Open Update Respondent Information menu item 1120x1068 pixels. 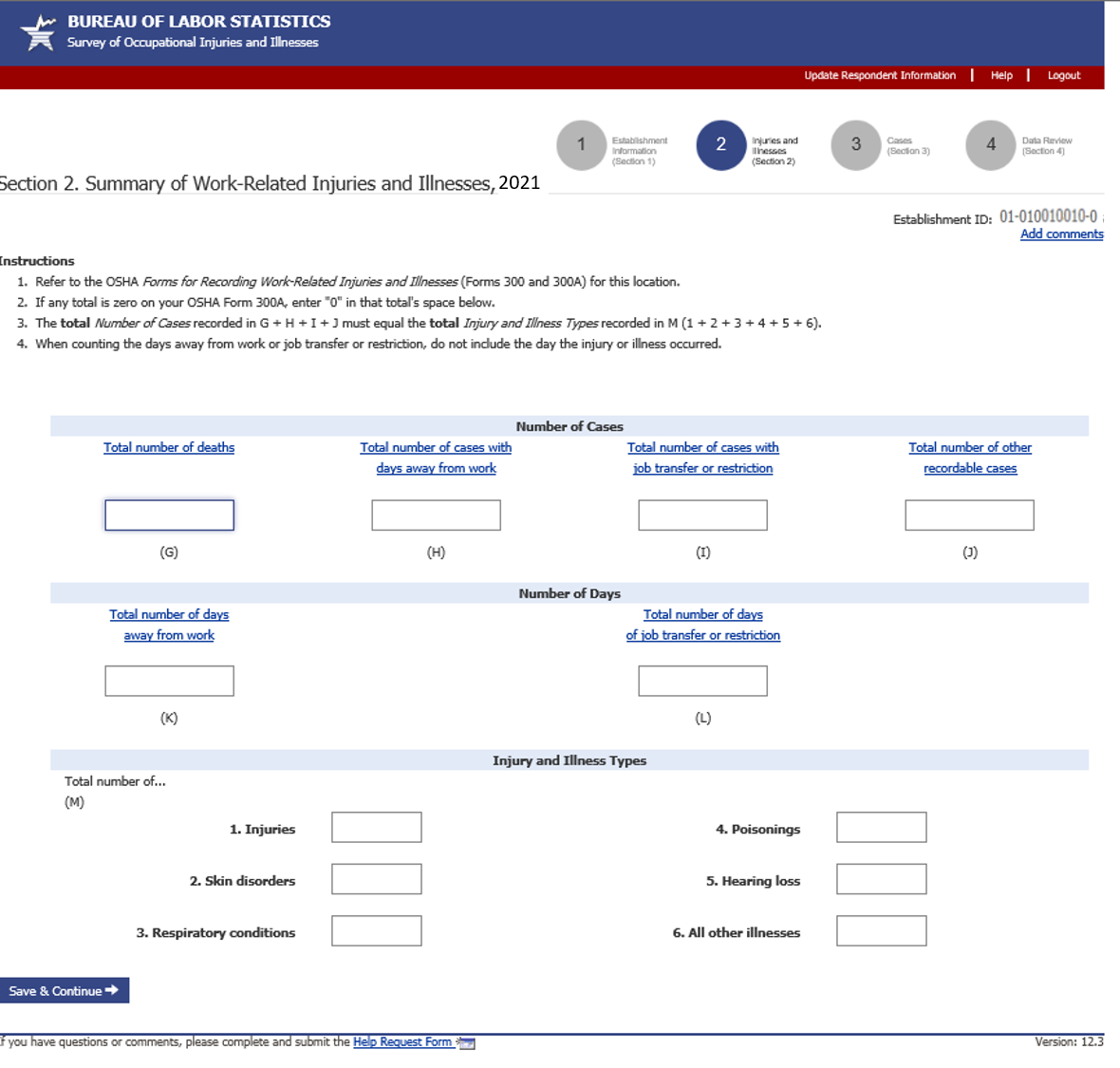[x=879, y=76]
